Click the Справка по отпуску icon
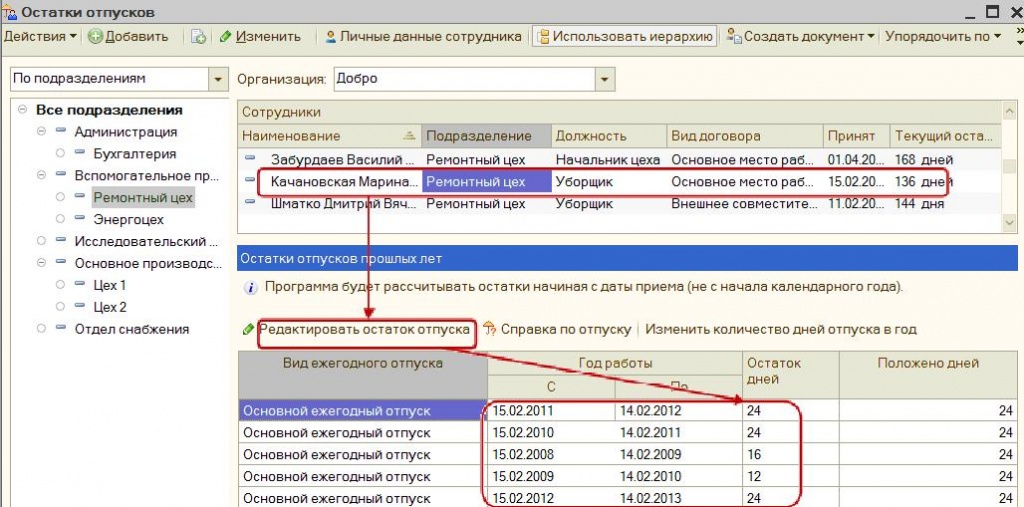Screen dimensions: 1024x507 click(x=490, y=329)
